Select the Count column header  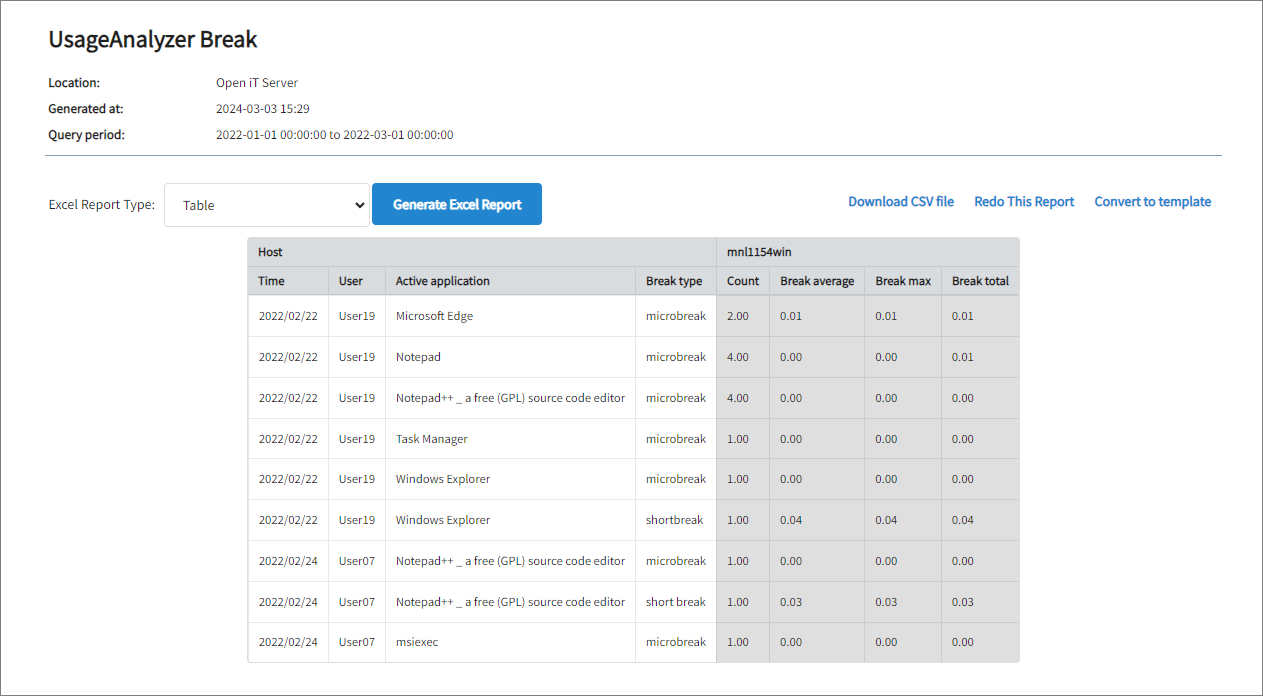coord(743,281)
